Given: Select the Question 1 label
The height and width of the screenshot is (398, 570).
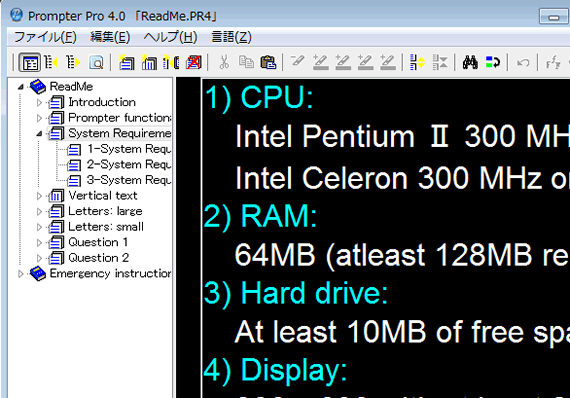Looking at the screenshot, I should pyautogui.click(x=98, y=242).
